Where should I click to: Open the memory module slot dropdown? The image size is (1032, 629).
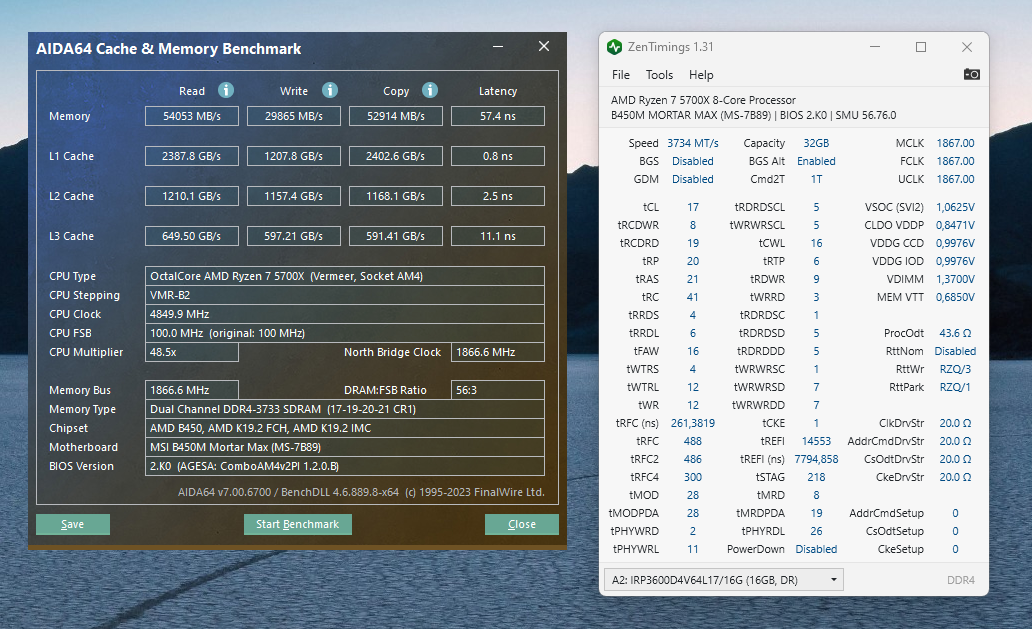pos(723,580)
